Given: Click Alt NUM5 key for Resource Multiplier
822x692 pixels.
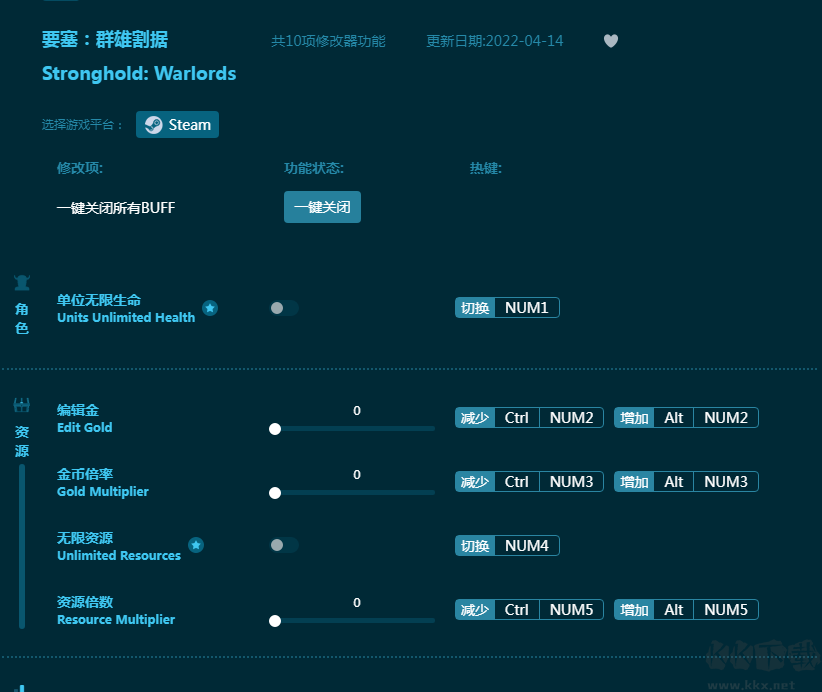Looking at the screenshot, I should tap(725, 610).
